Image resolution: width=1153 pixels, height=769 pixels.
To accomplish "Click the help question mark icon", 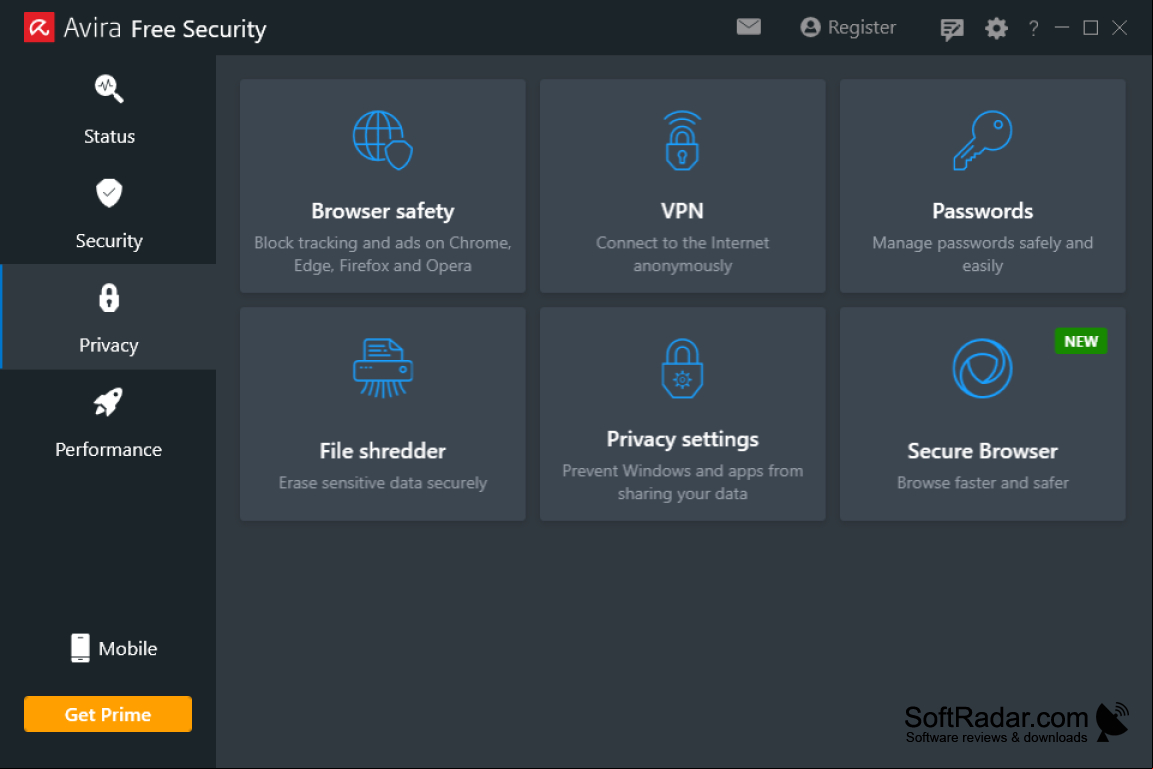I will (1033, 28).
